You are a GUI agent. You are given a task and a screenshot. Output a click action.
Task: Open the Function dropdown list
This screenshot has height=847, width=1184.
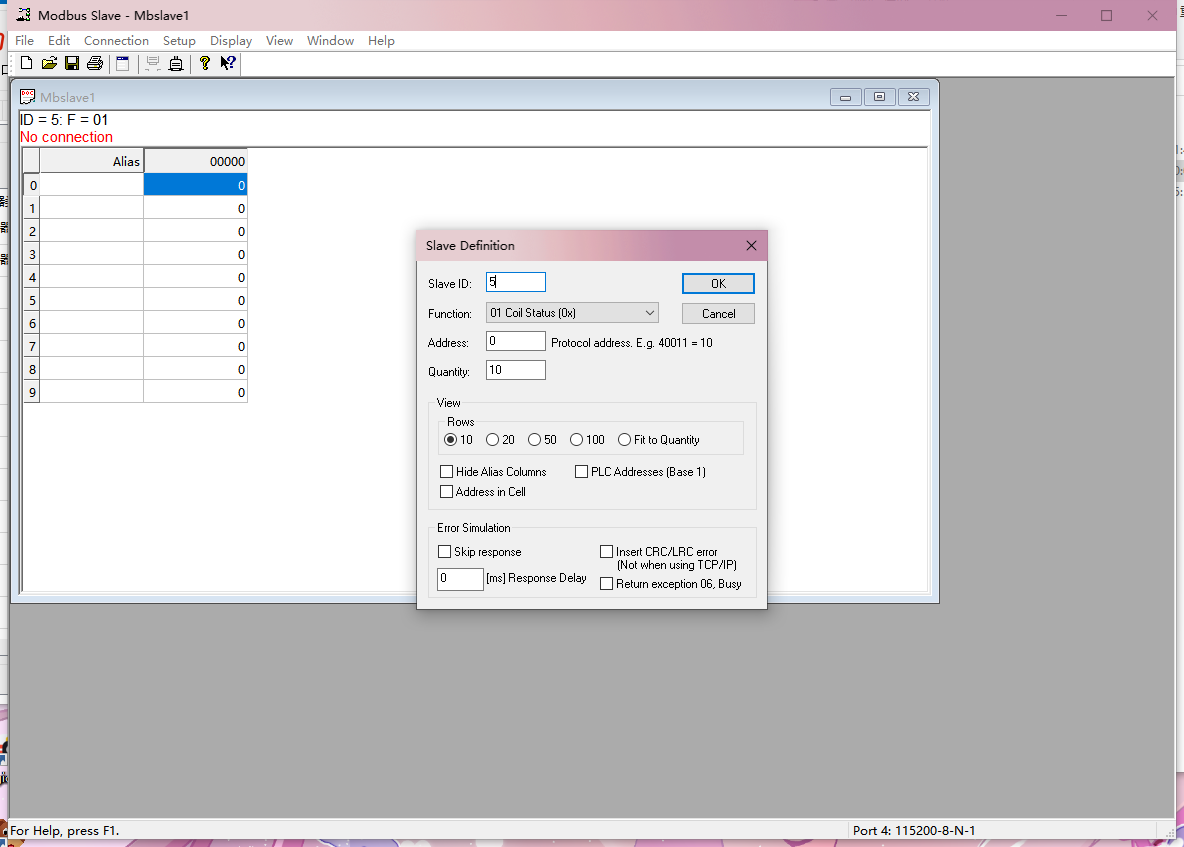572,313
